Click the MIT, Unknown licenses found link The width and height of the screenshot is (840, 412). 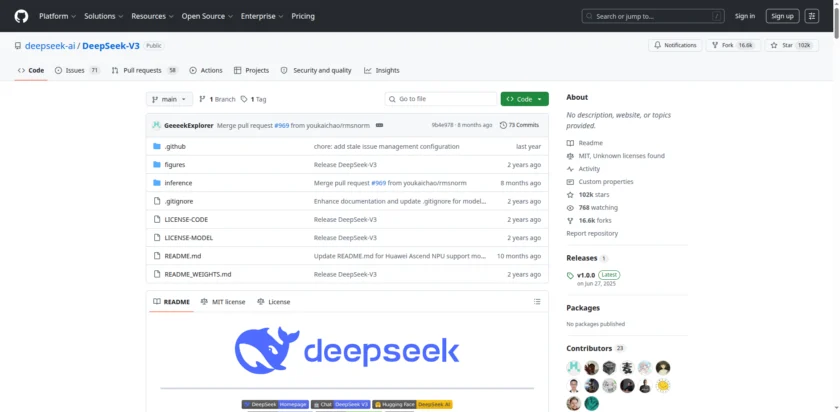[x=621, y=156]
